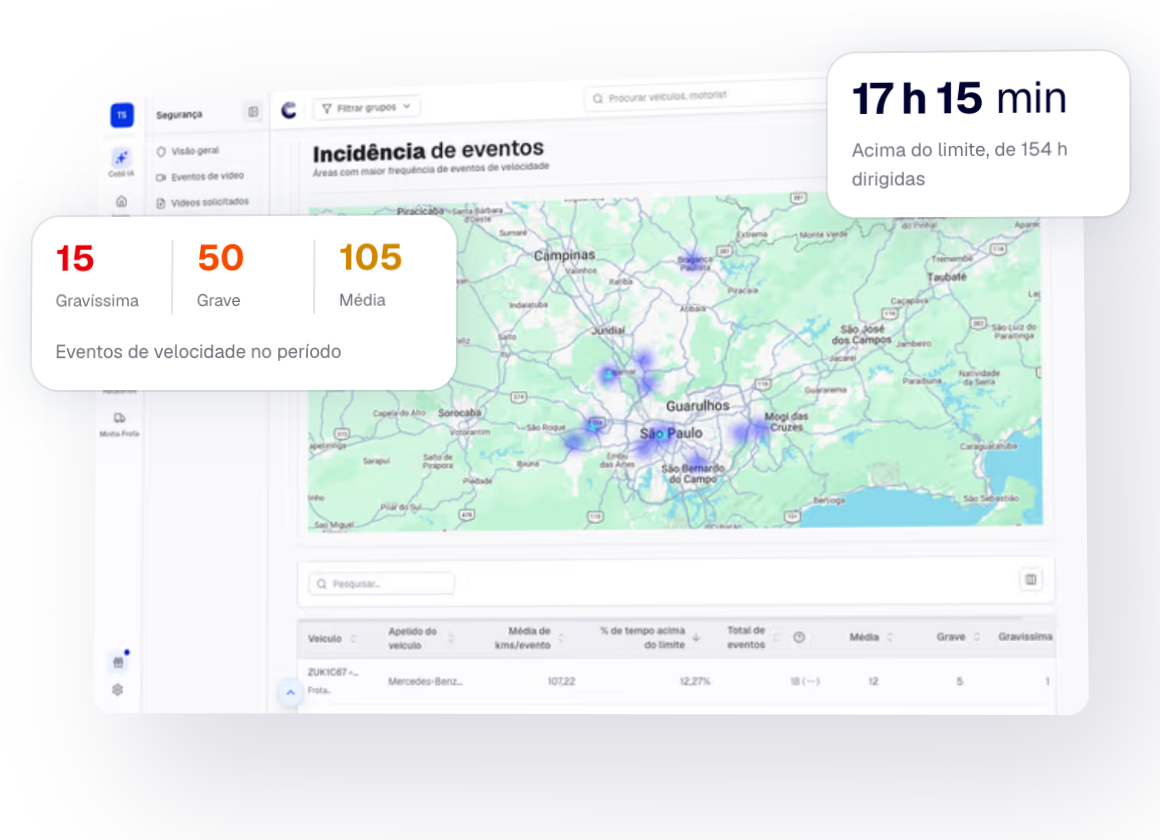Open Minha Frota truck icon

(x=119, y=418)
